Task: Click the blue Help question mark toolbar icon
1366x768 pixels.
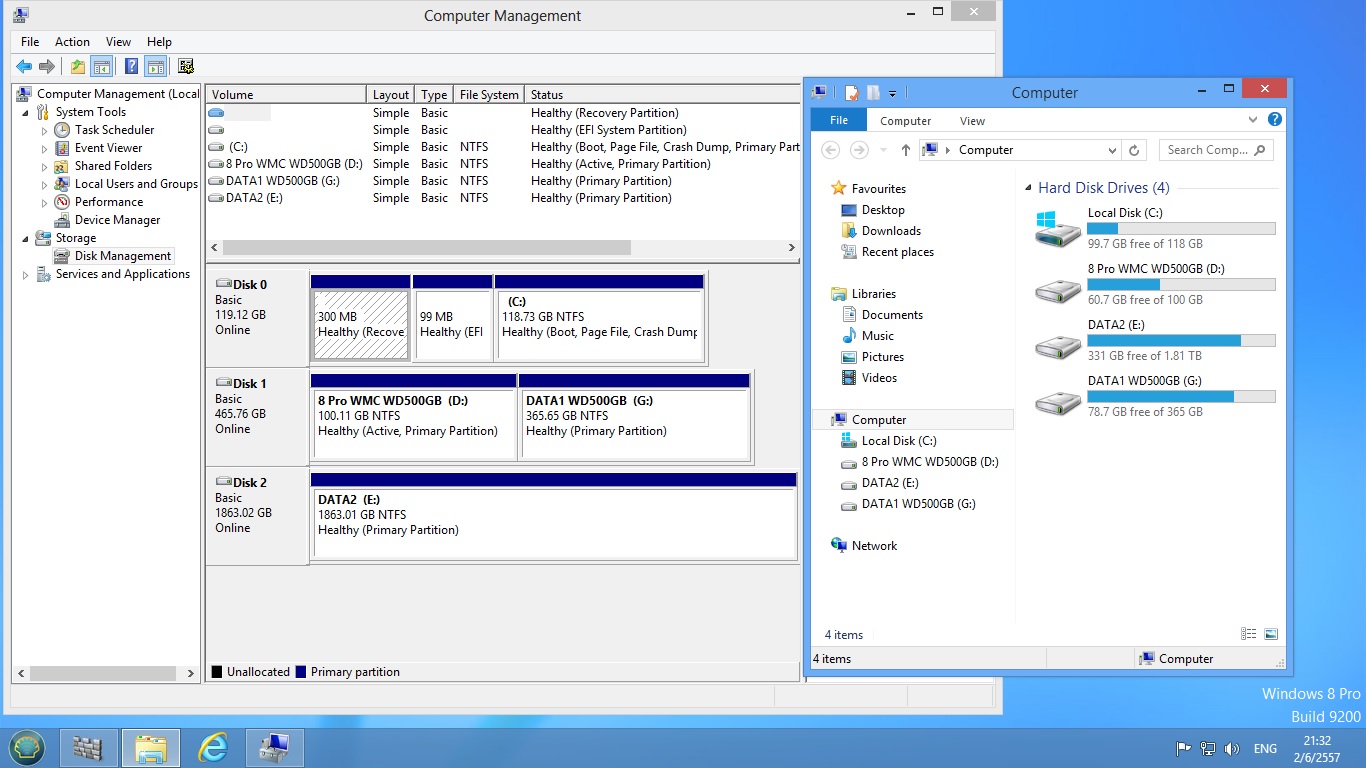Action: pyautogui.click(x=131, y=67)
